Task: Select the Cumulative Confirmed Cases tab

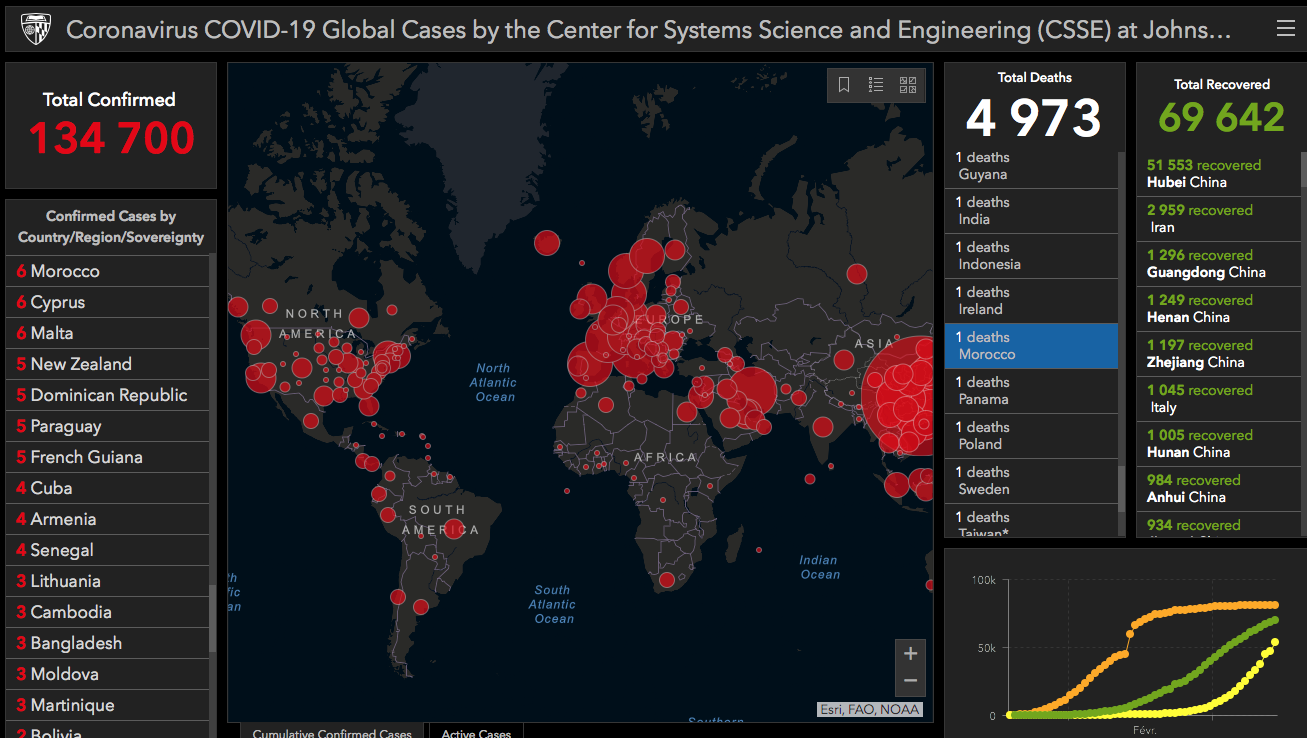Action: pos(332,732)
